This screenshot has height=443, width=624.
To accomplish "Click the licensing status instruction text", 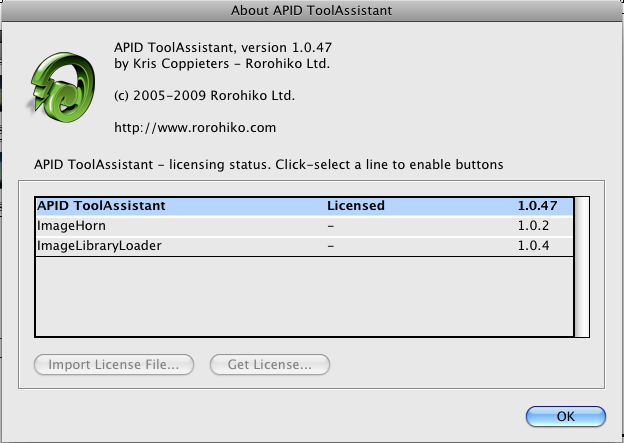I will pyautogui.click(x=269, y=165).
